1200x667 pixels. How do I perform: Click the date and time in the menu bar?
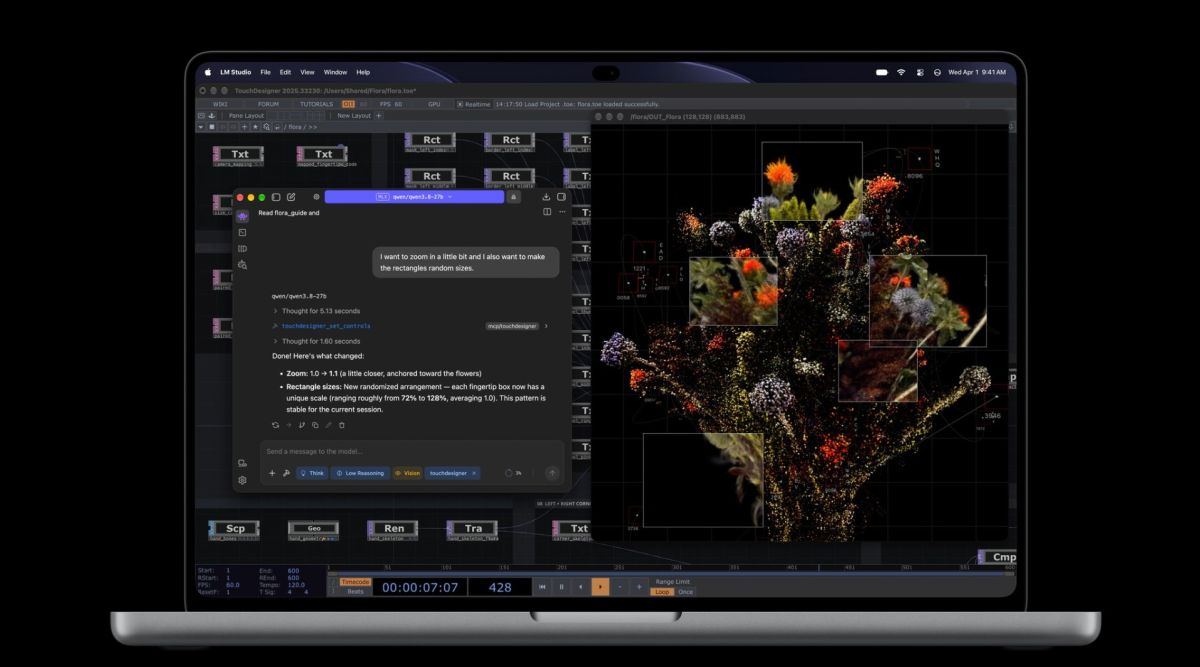[977, 72]
